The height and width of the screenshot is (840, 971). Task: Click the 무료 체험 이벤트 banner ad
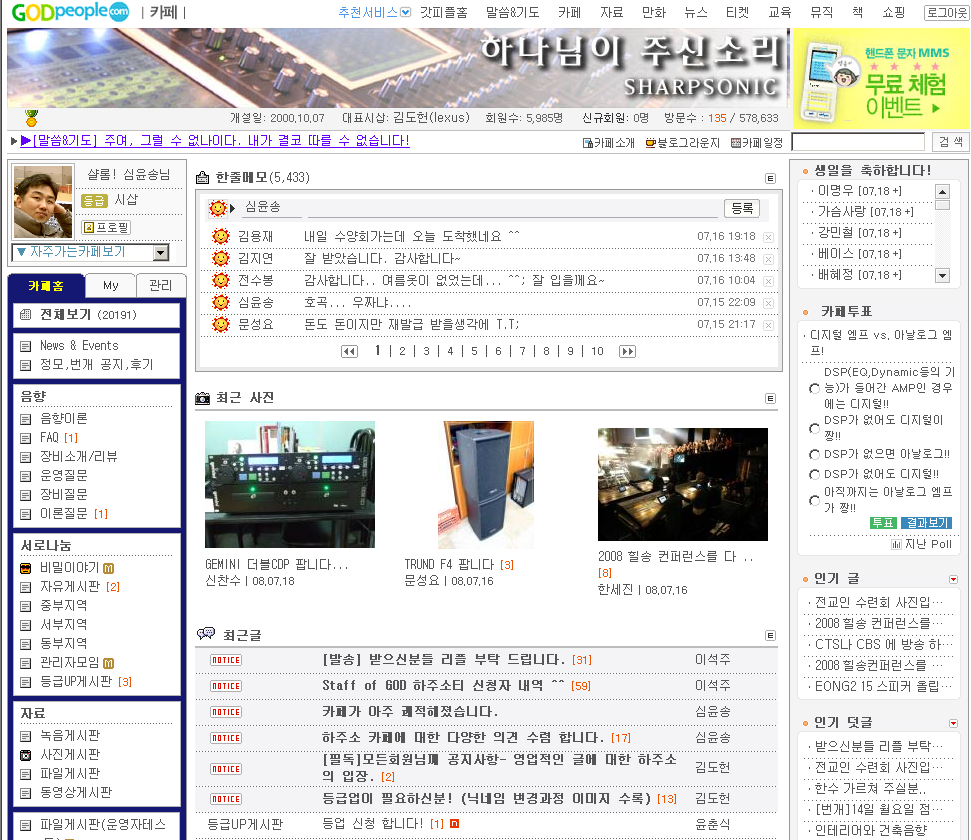tap(881, 78)
